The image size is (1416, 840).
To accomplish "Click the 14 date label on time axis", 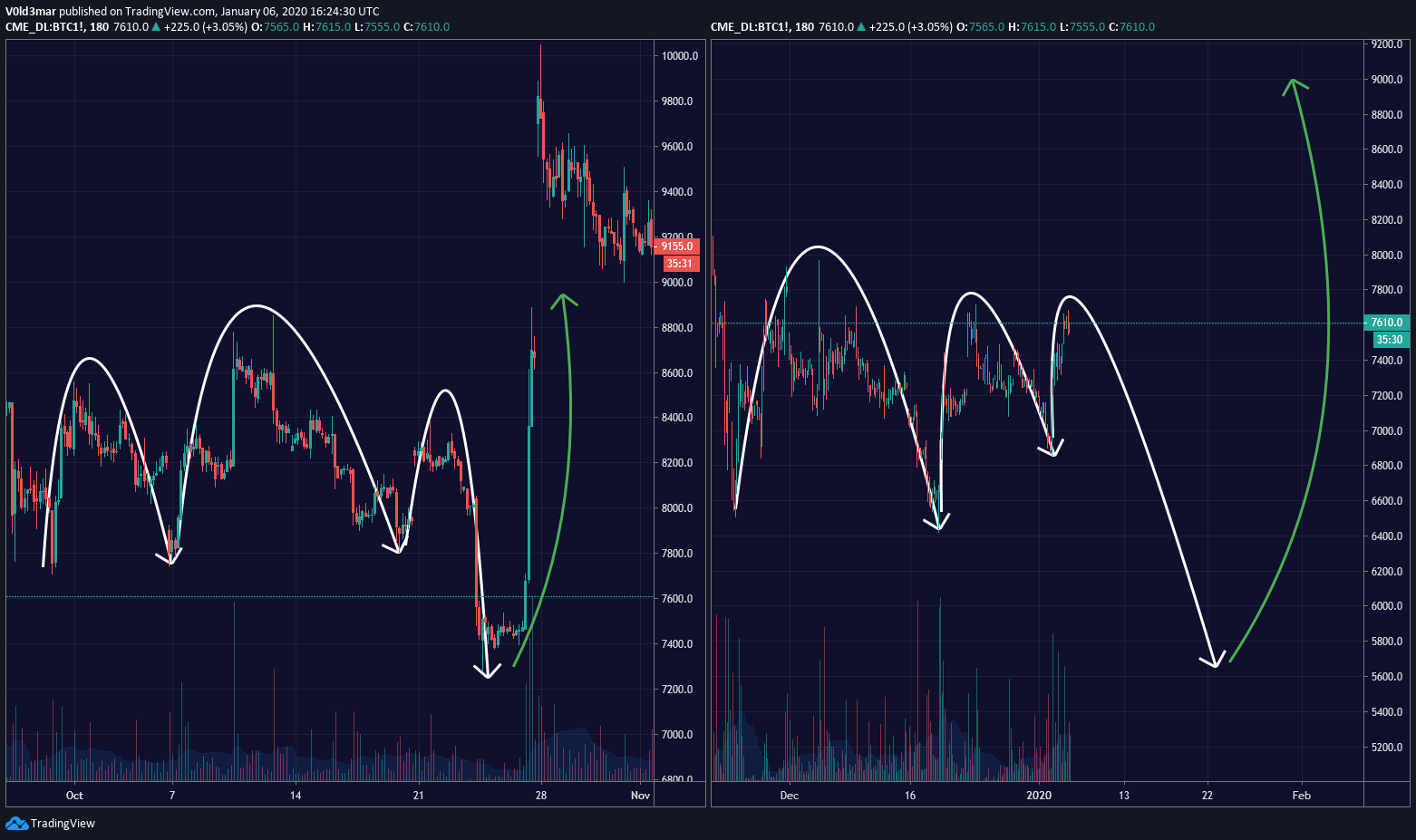I will click(x=296, y=796).
